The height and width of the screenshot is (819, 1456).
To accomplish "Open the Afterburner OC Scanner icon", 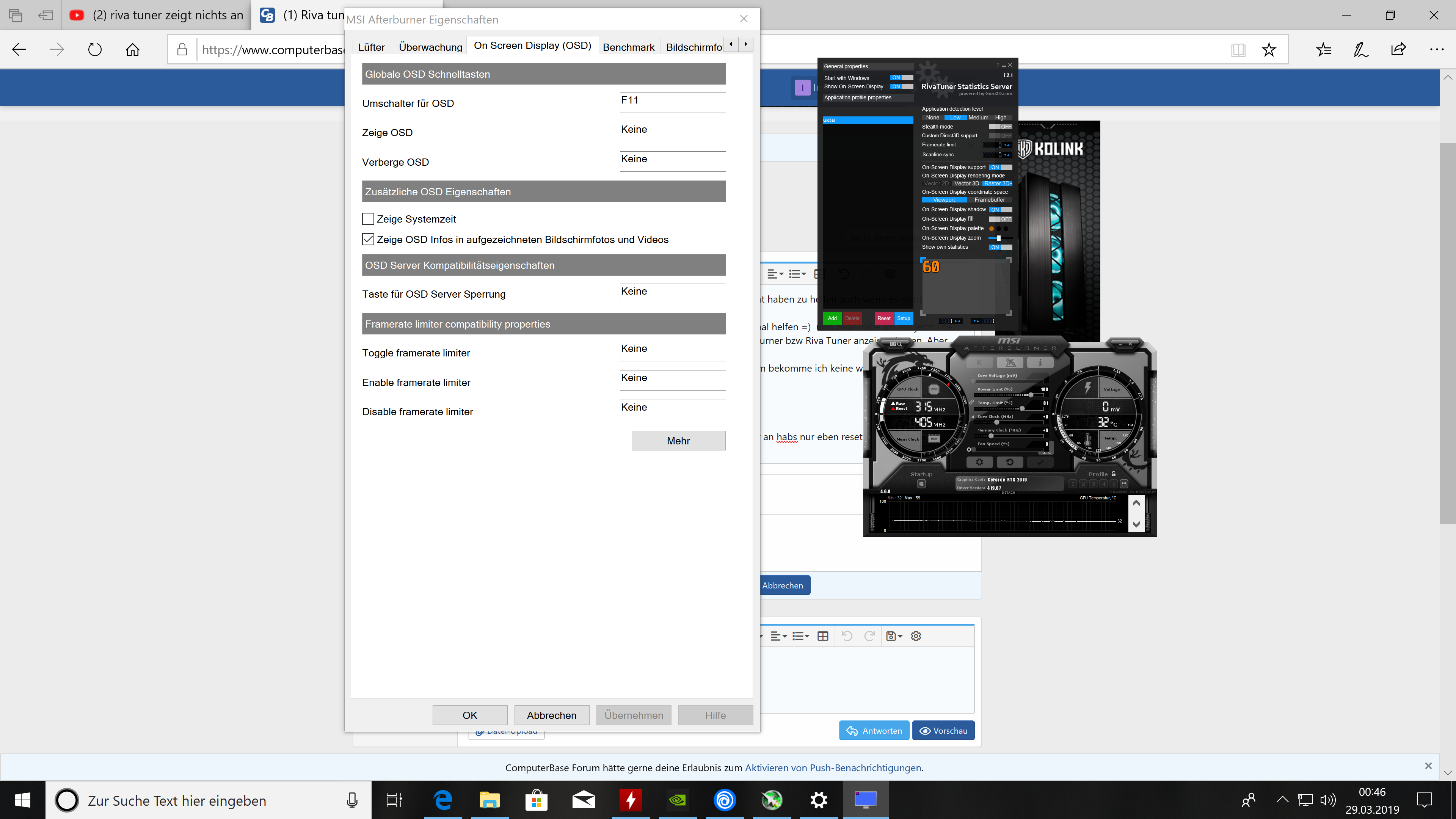I will tap(896, 344).
